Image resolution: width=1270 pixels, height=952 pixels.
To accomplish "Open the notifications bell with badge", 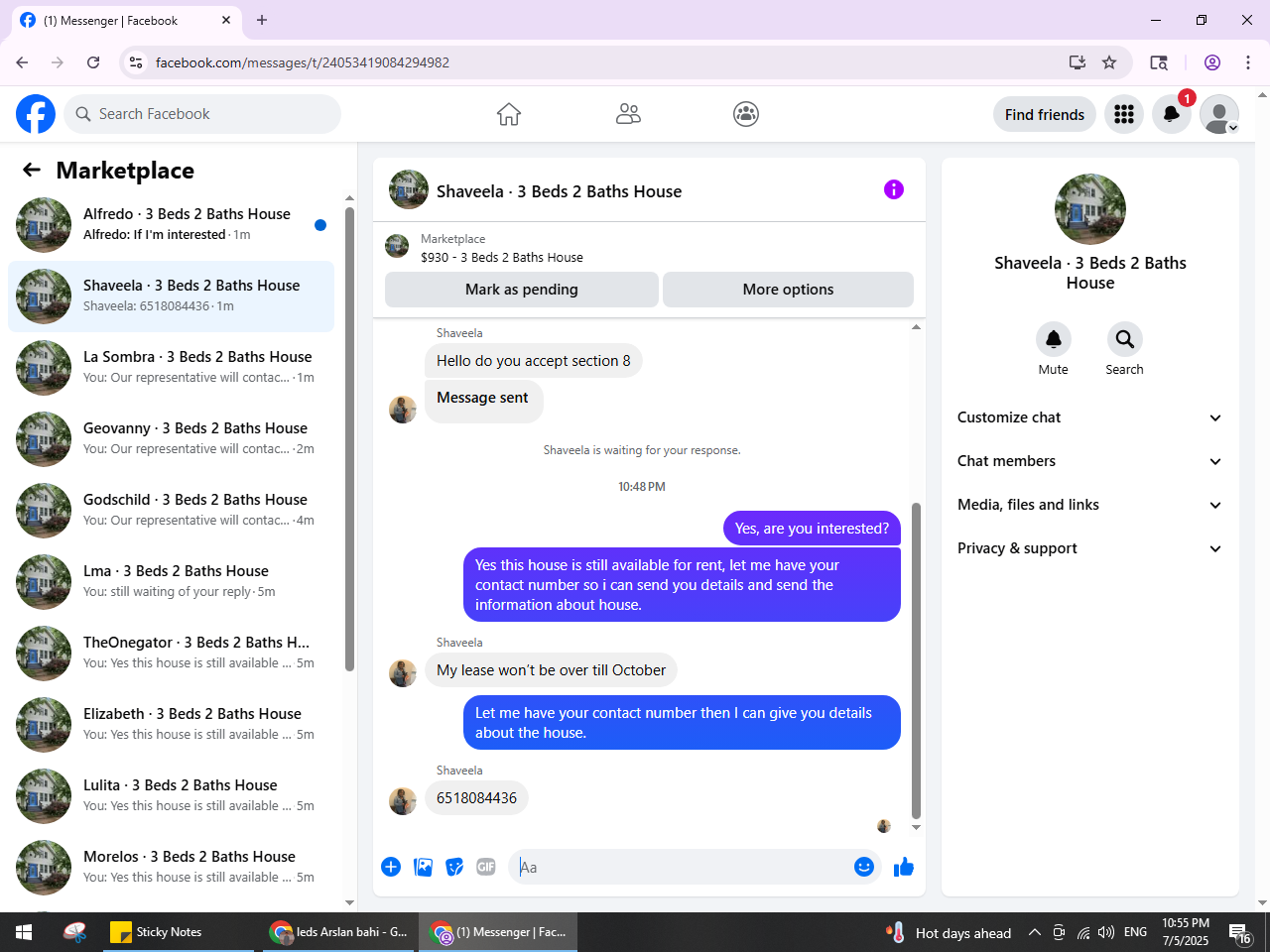I will click(x=1172, y=114).
